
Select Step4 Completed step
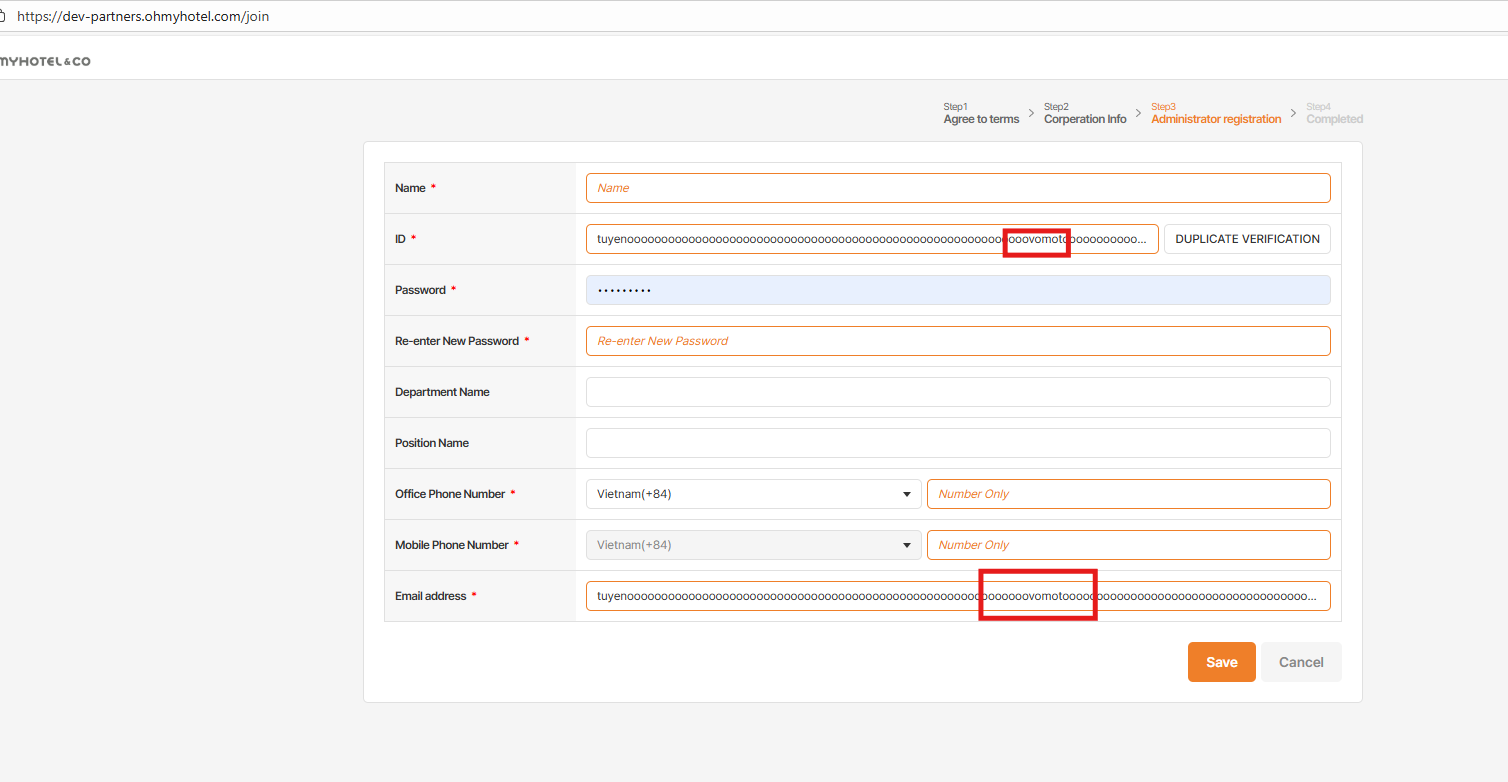pos(1334,114)
